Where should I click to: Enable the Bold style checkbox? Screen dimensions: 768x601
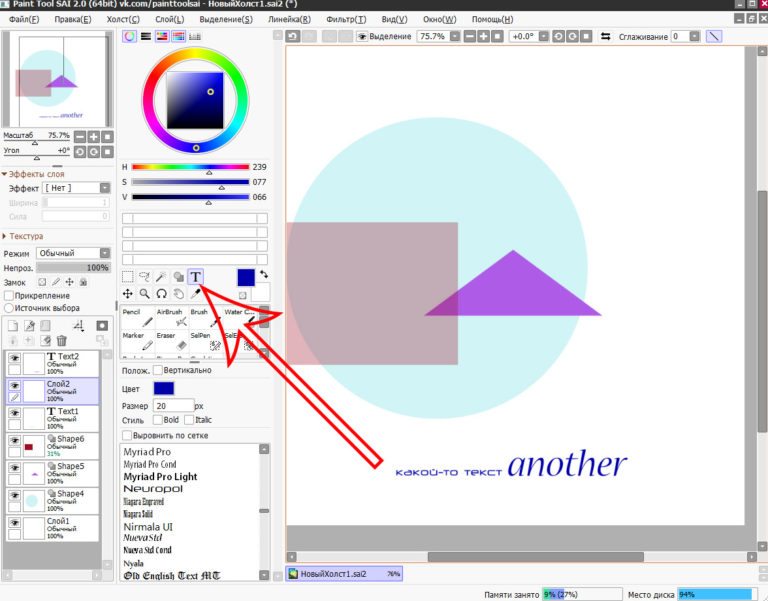click(x=158, y=420)
